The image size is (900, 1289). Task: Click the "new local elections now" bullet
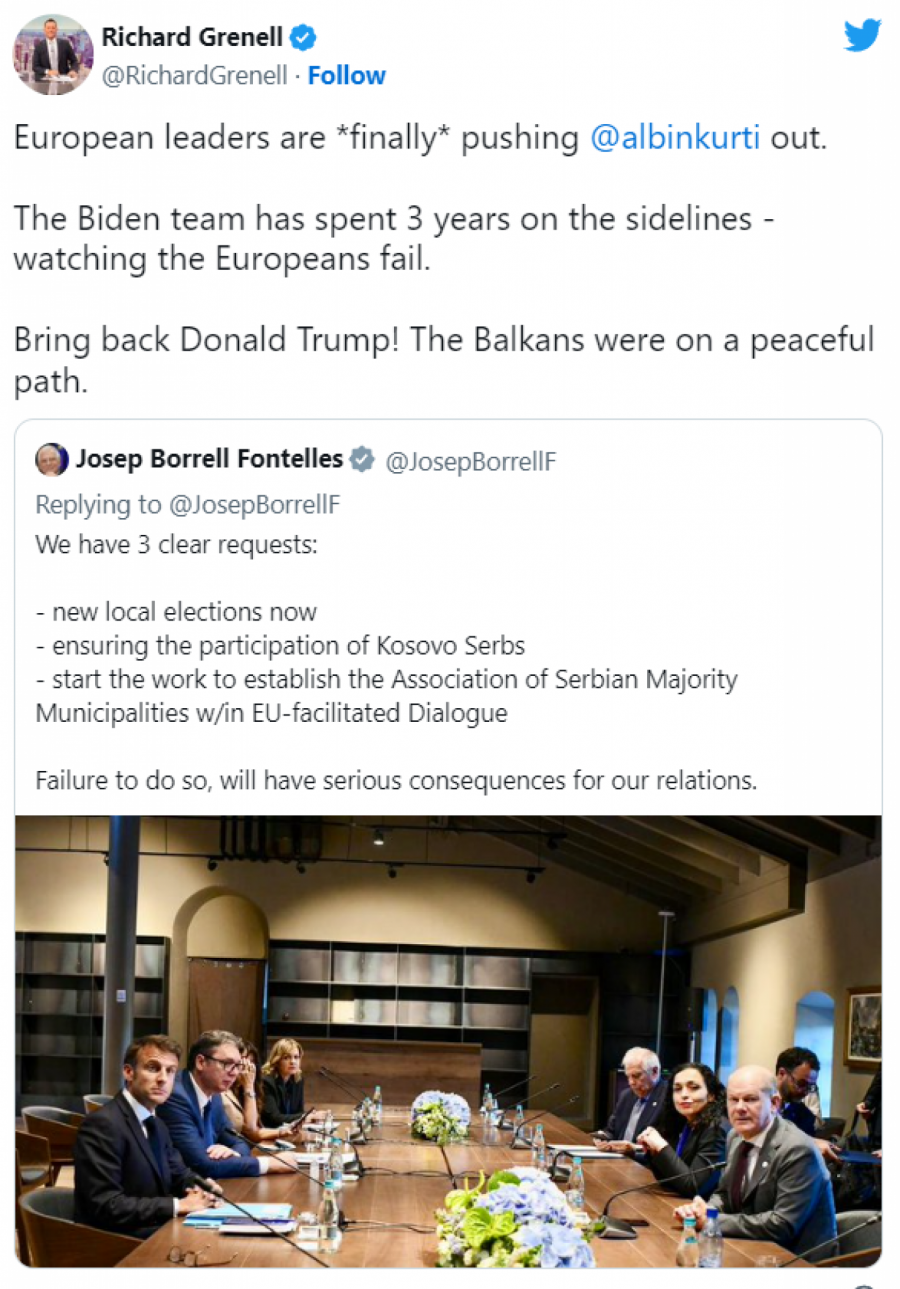[x=176, y=612]
